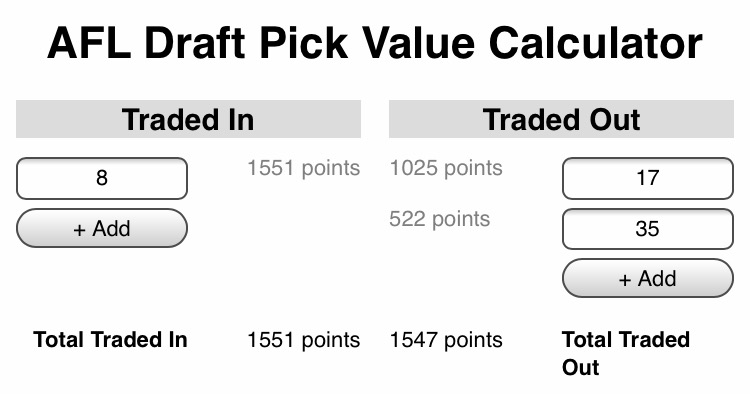Click the Total Traded Out label

(x=626, y=353)
